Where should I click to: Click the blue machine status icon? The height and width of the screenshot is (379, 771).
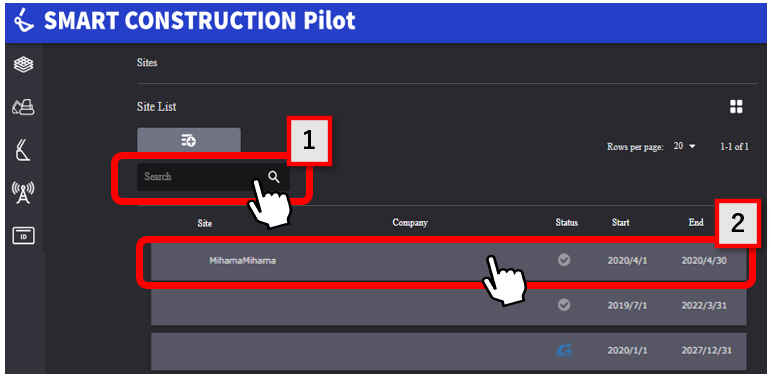tap(564, 350)
